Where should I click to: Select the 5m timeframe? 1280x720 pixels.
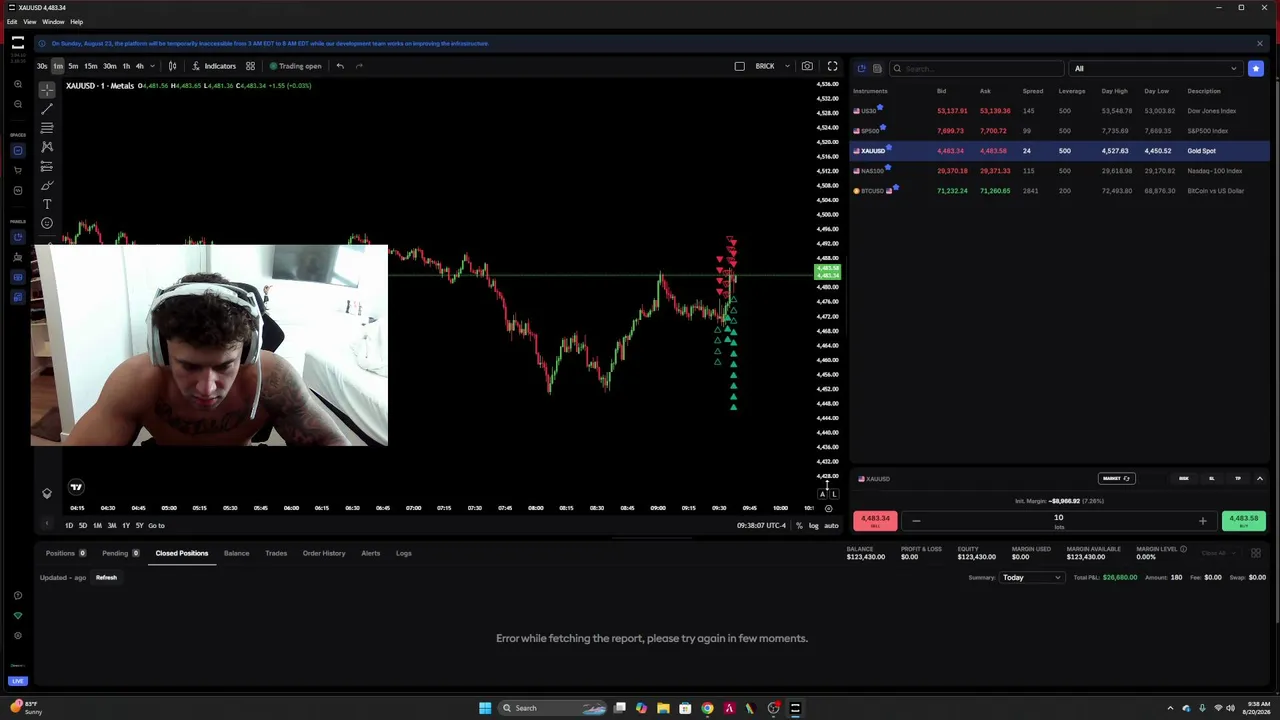[73, 66]
